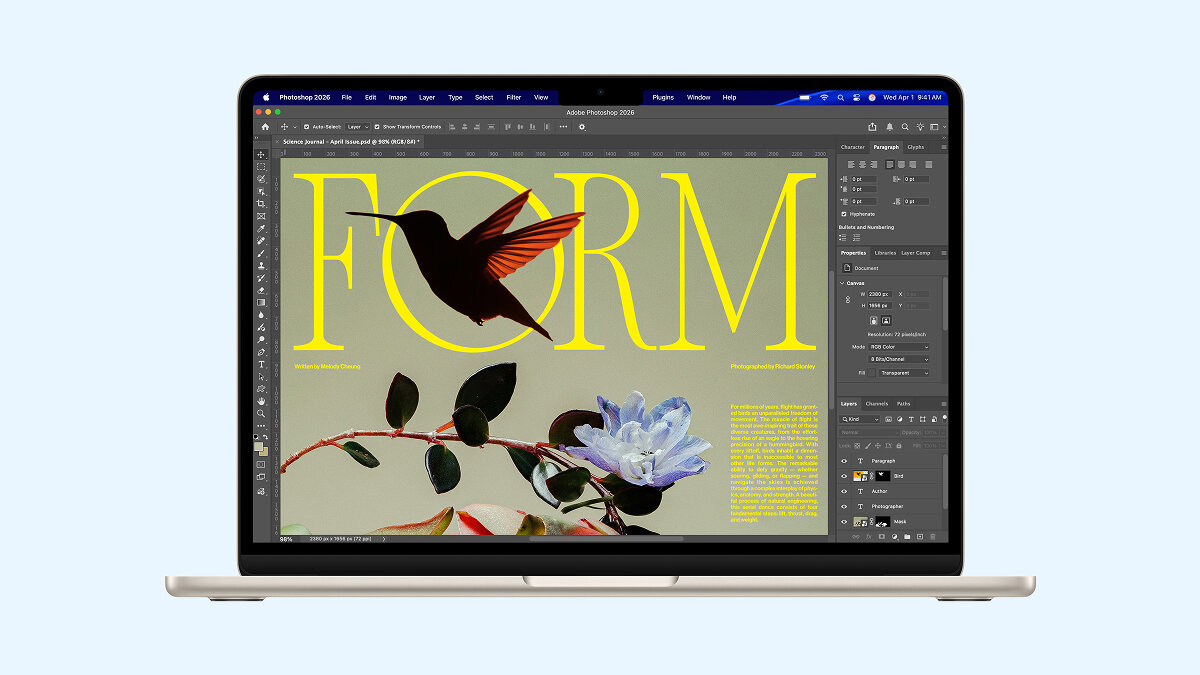Open the Mode RGB Color dropdown
The height and width of the screenshot is (675, 1200).
tap(899, 347)
